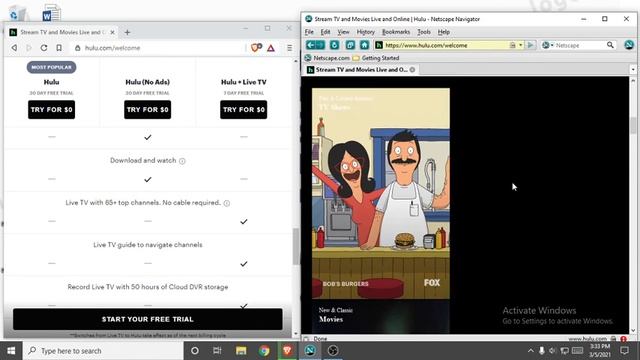Close Brave Stream TV tab
The image size is (640, 360).
(112, 32)
